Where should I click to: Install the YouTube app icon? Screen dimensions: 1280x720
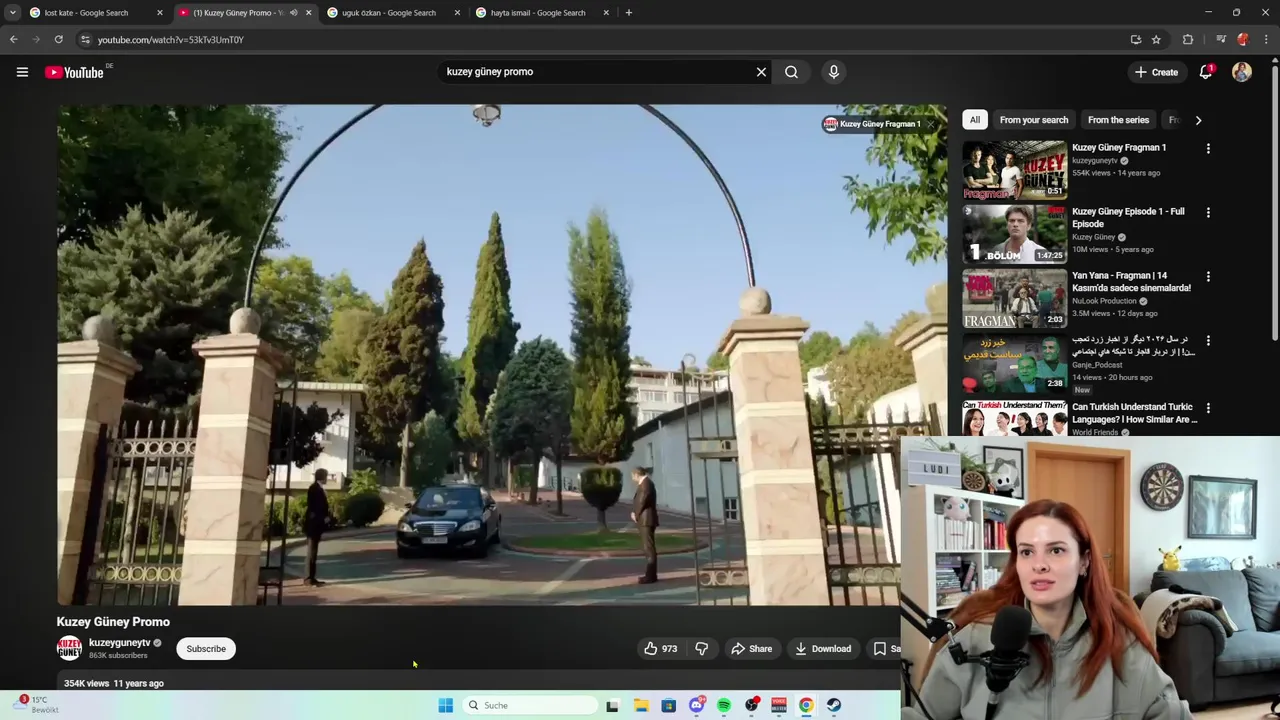click(x=1136, y=40)
